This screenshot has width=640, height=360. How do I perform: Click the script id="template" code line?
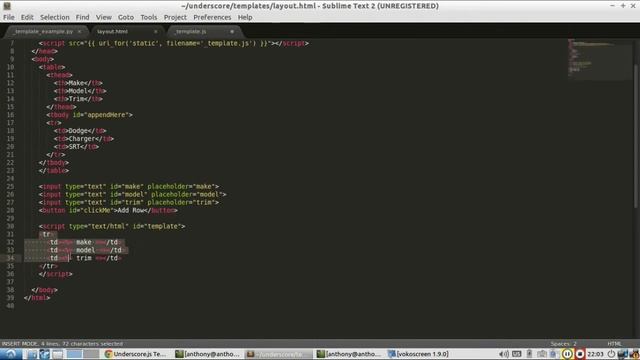112,226
